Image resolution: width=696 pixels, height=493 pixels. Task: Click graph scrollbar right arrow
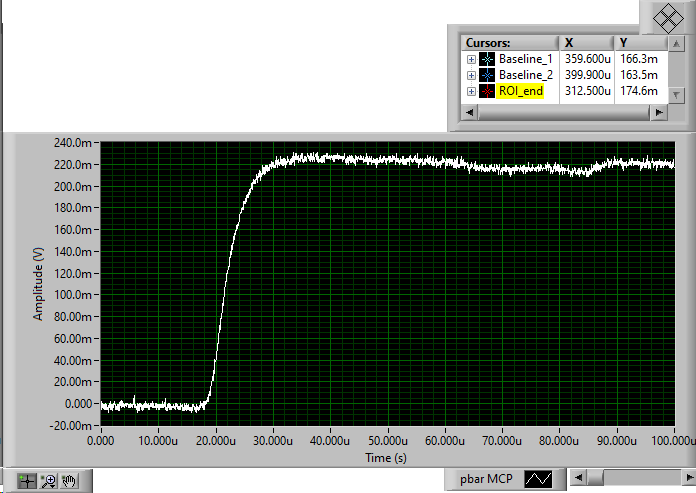tap(689, 477)
